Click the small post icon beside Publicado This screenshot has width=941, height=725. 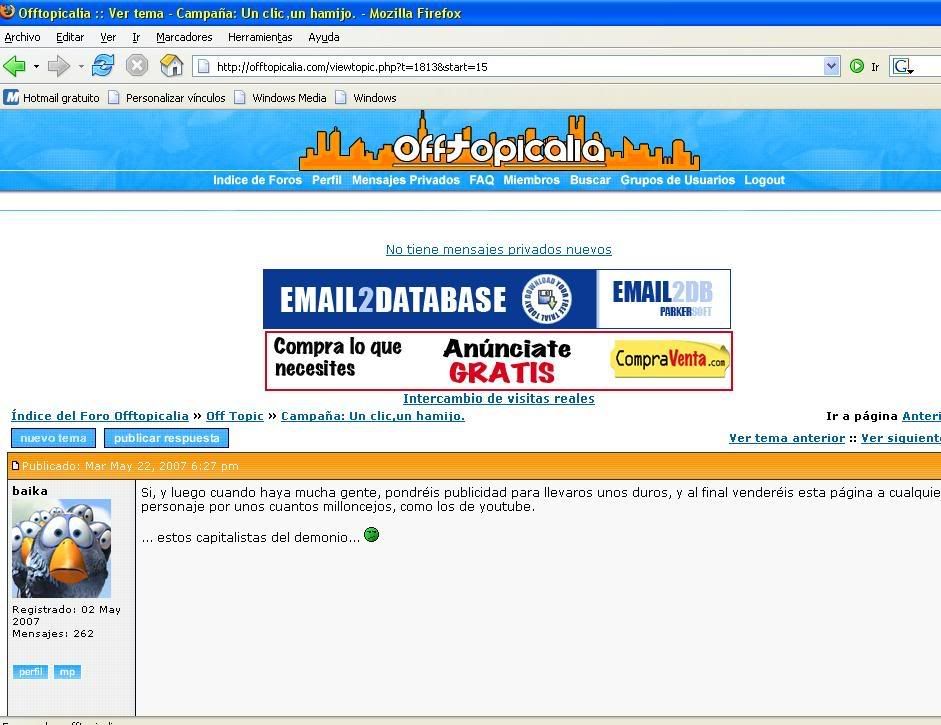coord(15,466)
